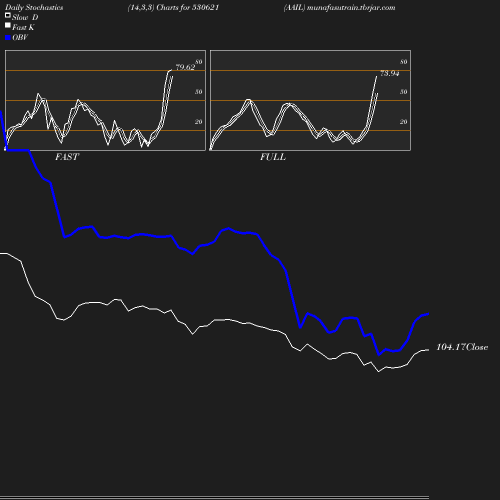Click the 20 axis label in FULL chart

tap(404, 122)
